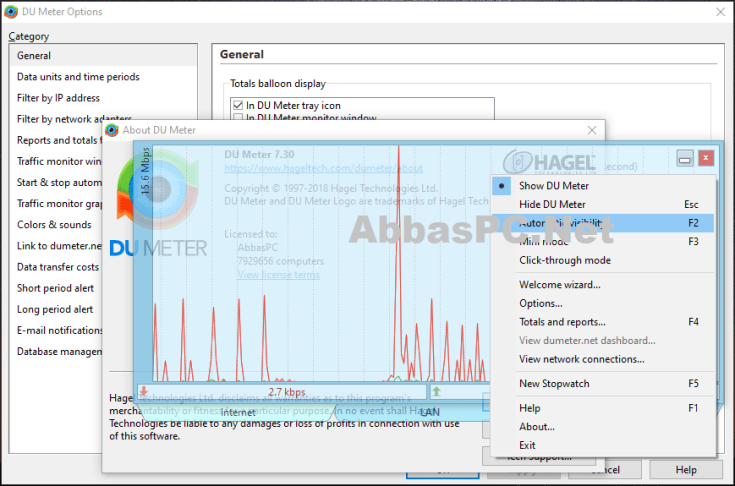The height and width of the screenshot is (486, 735).
Task: Start New Stopwatch from context menu
Action: pyautogui.click(x=603, y=383)
